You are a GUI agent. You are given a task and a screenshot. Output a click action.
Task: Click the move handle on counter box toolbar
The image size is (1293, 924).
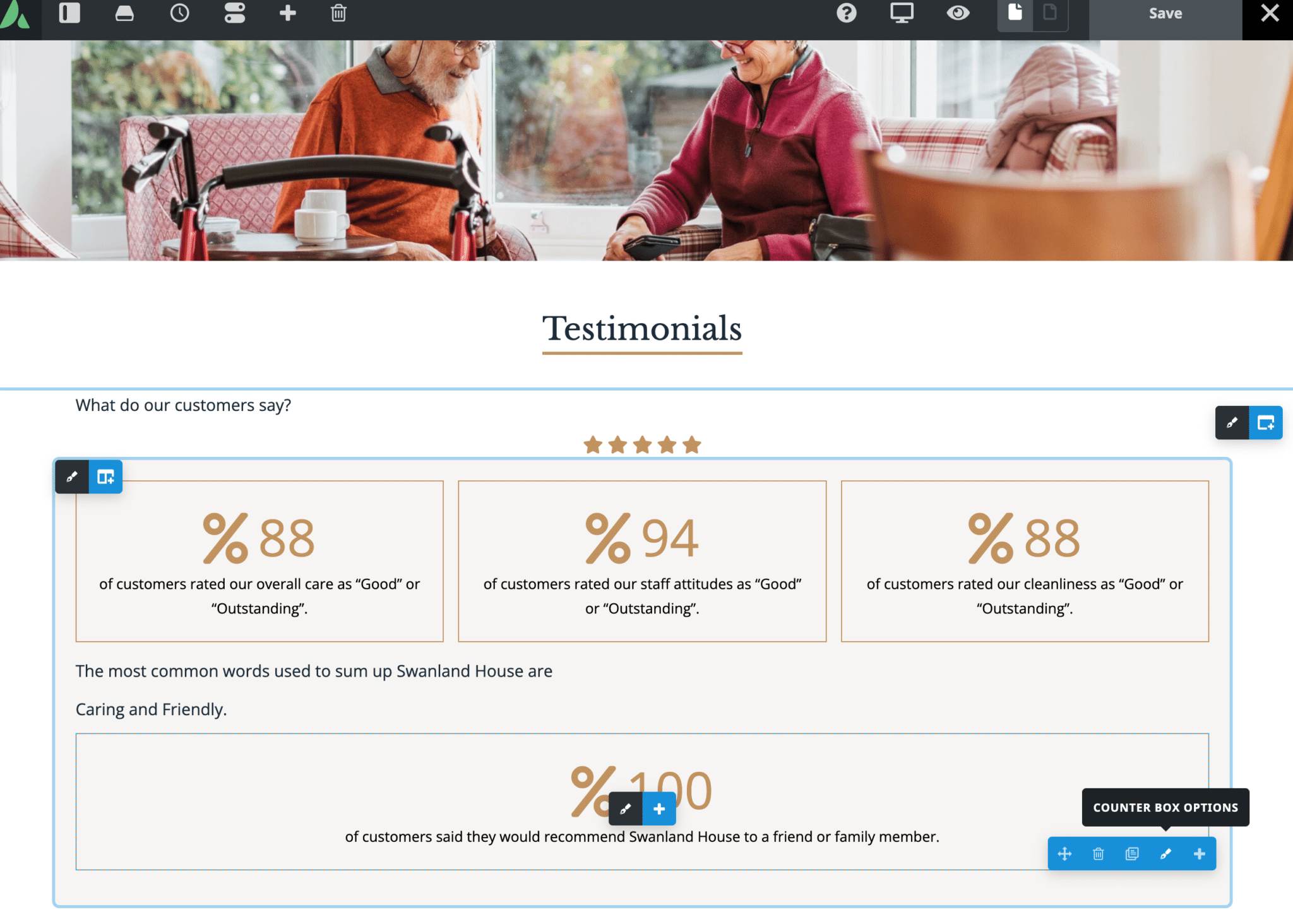pyautogui.click(x=1064, y=854)
